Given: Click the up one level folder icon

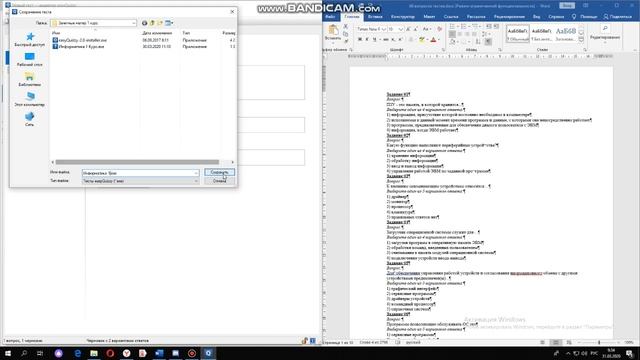Looking at the screenshot, I should 152,23.
